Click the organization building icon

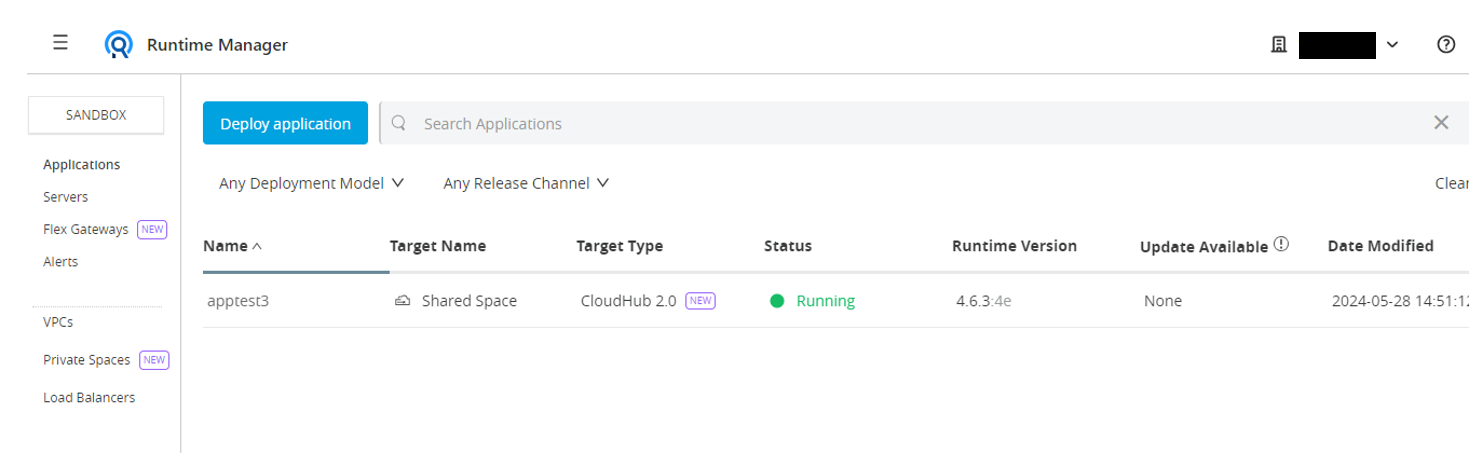(1278, 45)
